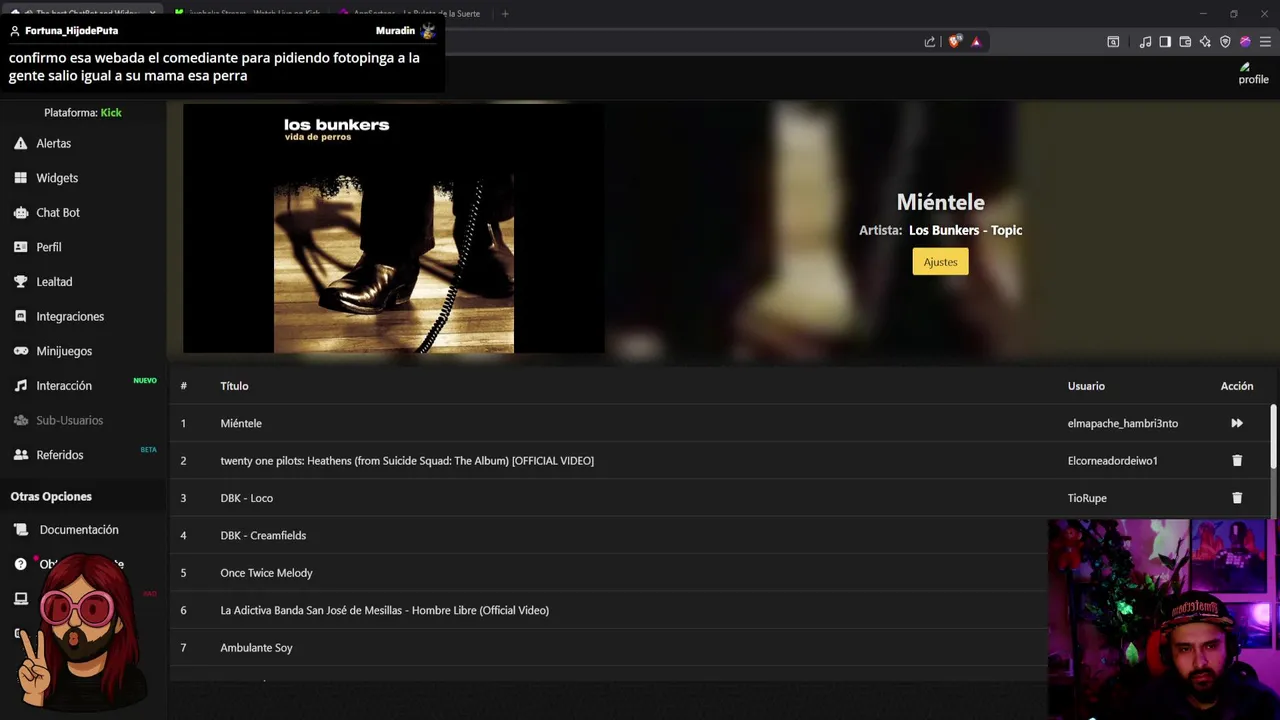Screen dimensions: 1280x720
Task: Open the music note media control icon
Action: (1145, 41)
